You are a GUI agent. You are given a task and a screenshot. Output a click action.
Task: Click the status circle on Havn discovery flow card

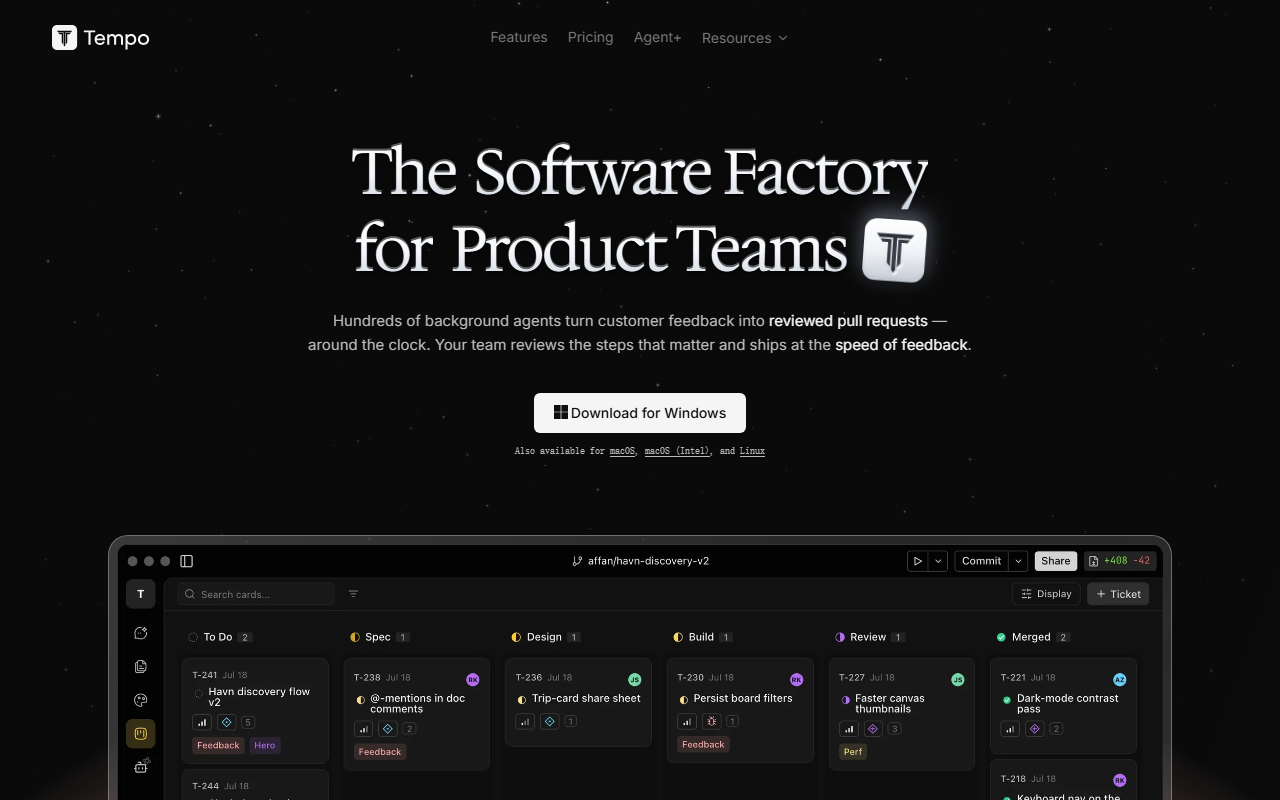(198, 693)
